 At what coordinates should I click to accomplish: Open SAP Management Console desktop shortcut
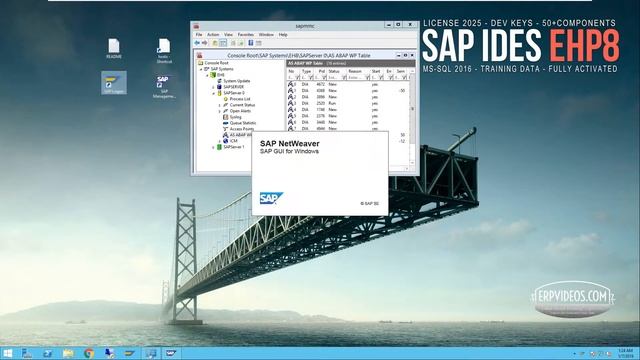coord(164,87)
